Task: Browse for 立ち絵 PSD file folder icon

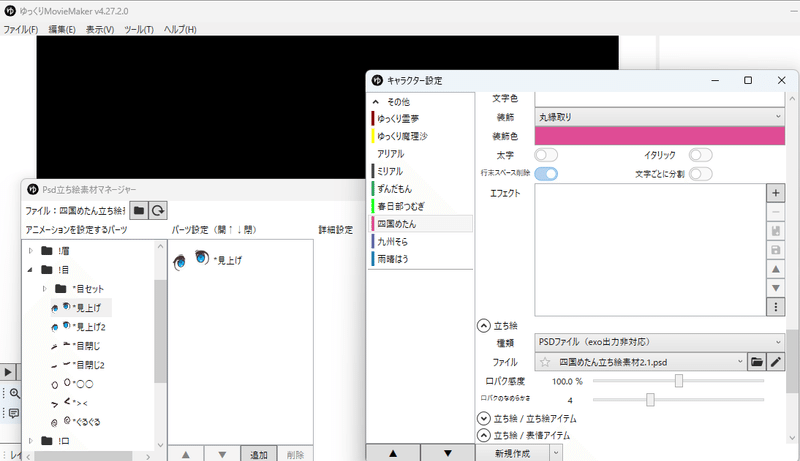Action: pyautogui.click(x=757, y=362)
